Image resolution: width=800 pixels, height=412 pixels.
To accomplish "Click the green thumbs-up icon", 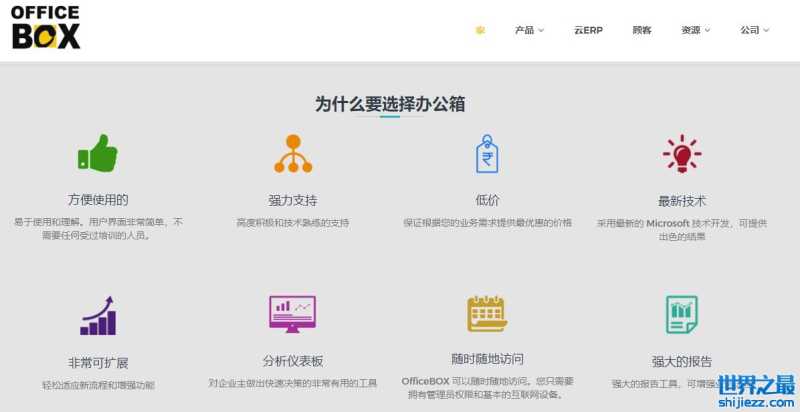I will tap(98, 154).
